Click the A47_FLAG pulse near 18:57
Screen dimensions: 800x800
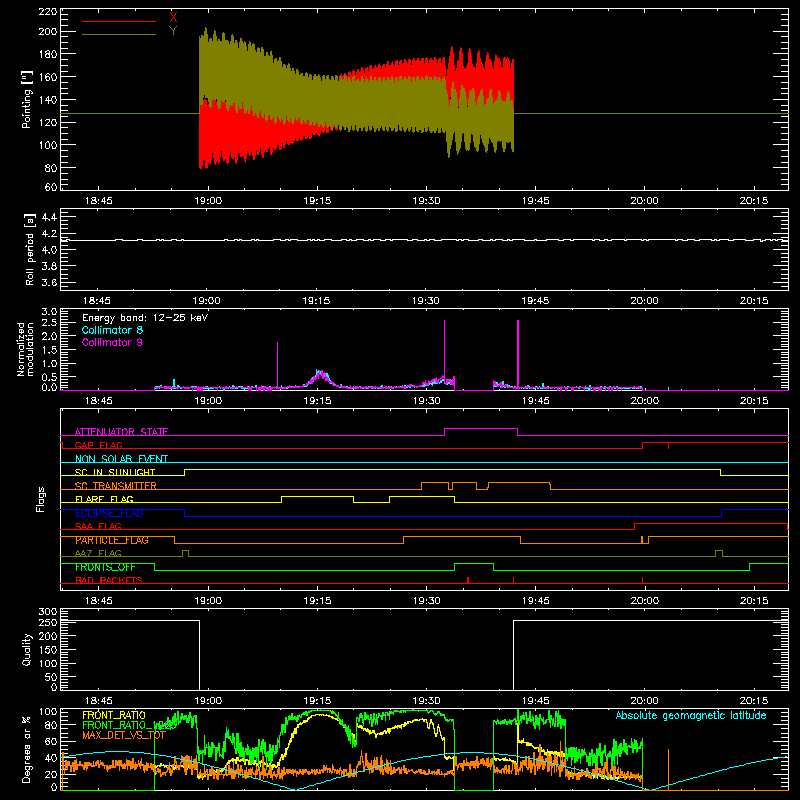185,553
